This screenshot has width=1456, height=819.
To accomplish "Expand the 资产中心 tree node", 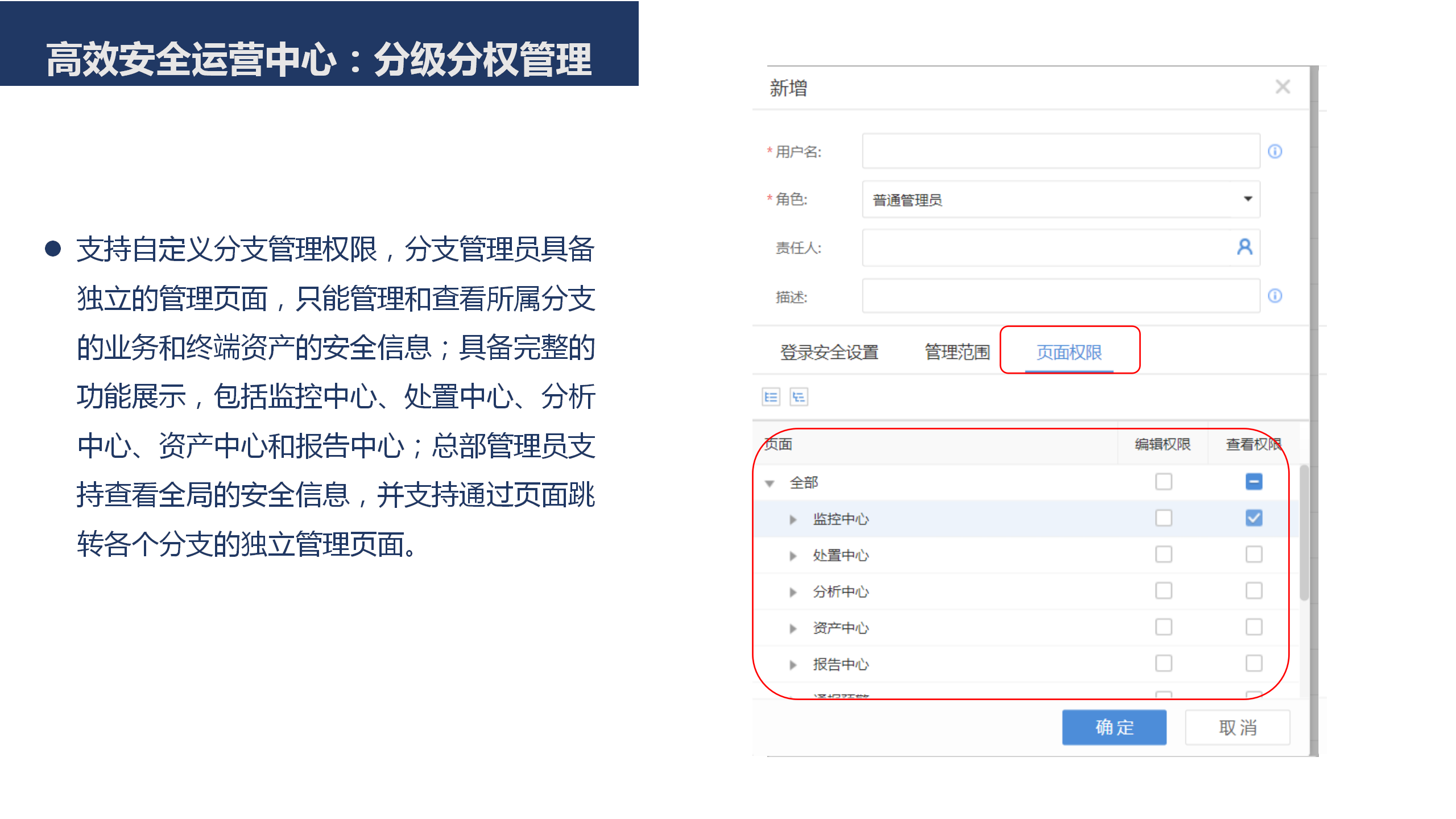I will [793, 628].
